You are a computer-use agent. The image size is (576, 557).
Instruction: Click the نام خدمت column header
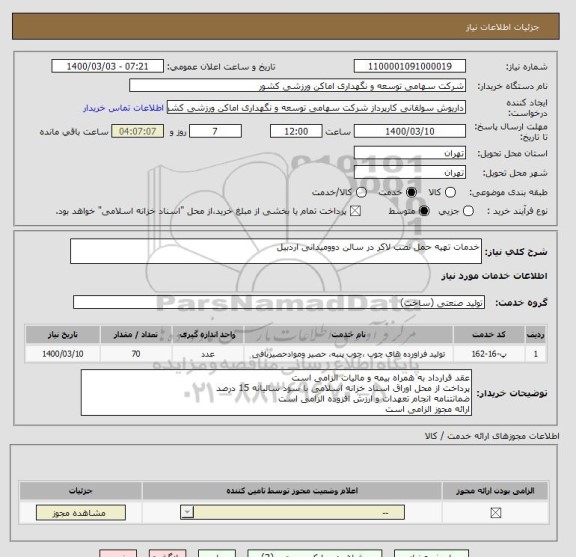(349, 334)
